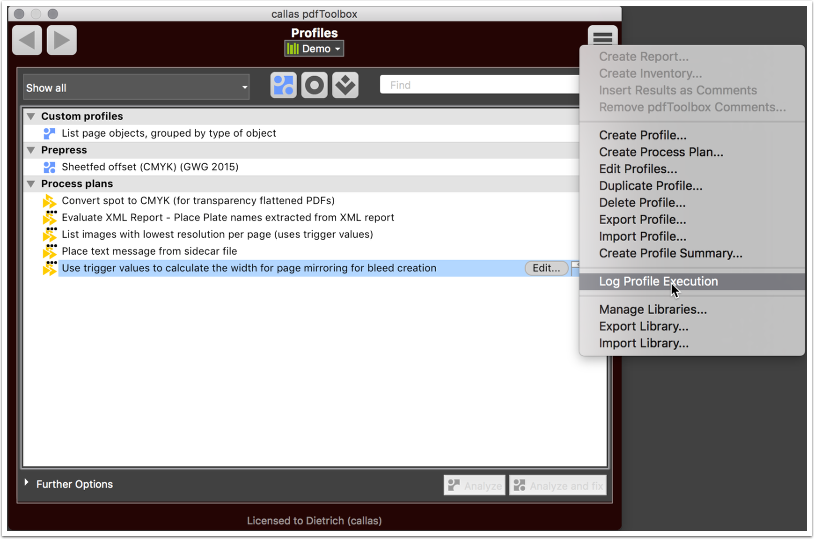Click the Analyze and fix button
Viewport: 814px width, 539px height.
558,486
